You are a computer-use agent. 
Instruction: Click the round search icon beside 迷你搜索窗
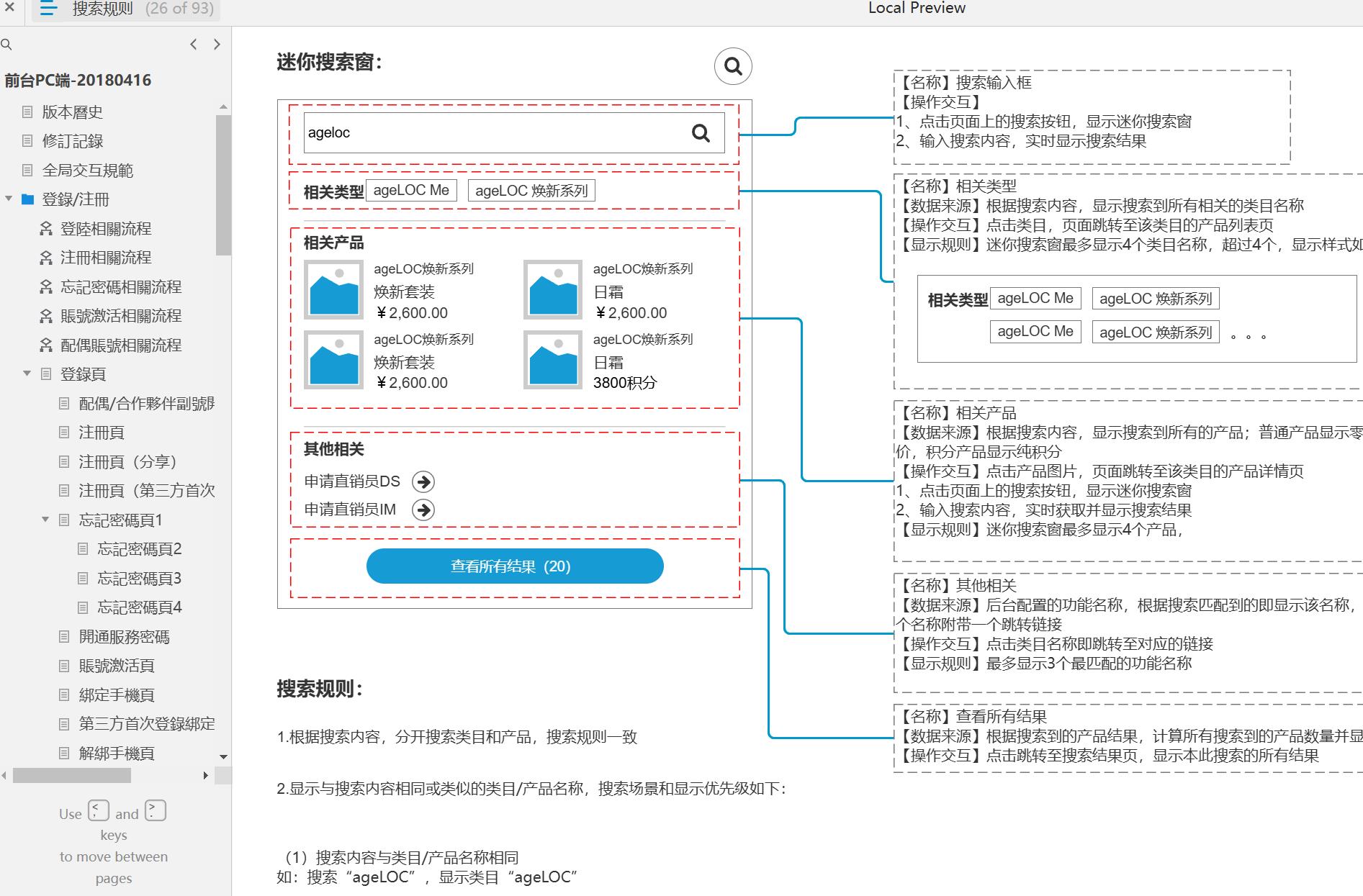(x=733, y=66)
